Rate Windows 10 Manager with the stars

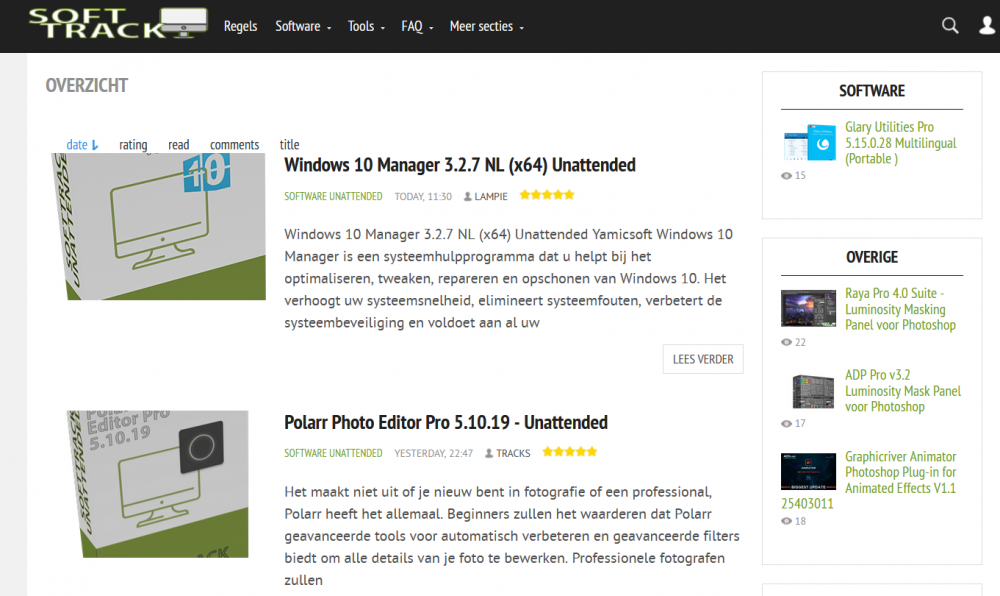547,196
